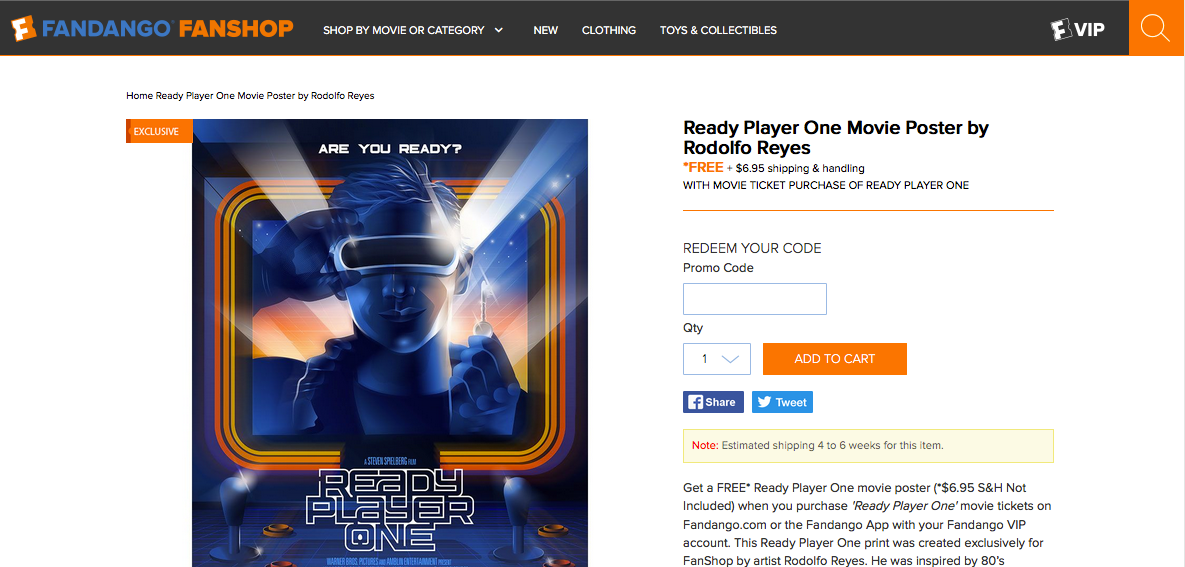Expand Shop By Movie or Category menu
1185x567 pixels.
tap(404, 30)
